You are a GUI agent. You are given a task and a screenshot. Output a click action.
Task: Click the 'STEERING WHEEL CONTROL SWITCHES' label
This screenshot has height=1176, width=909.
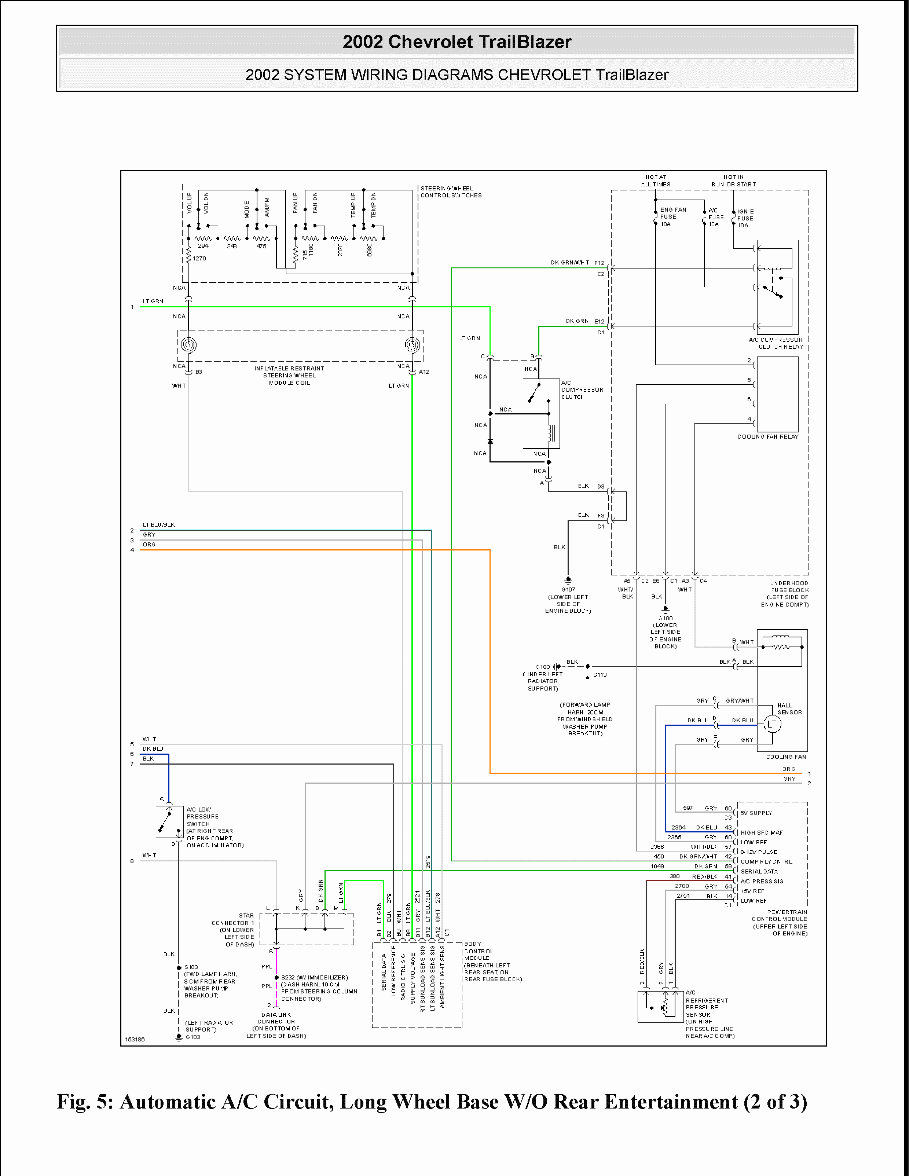coord(451,192)
